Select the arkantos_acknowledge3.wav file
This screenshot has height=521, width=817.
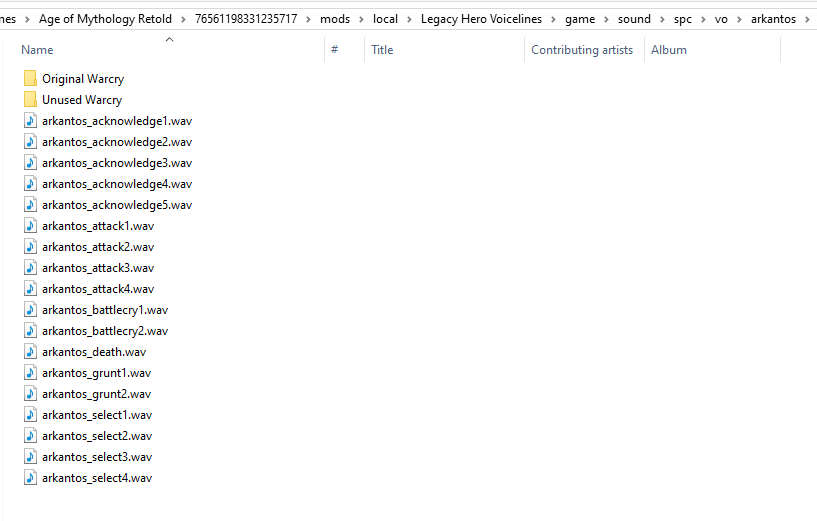(117, 163)
